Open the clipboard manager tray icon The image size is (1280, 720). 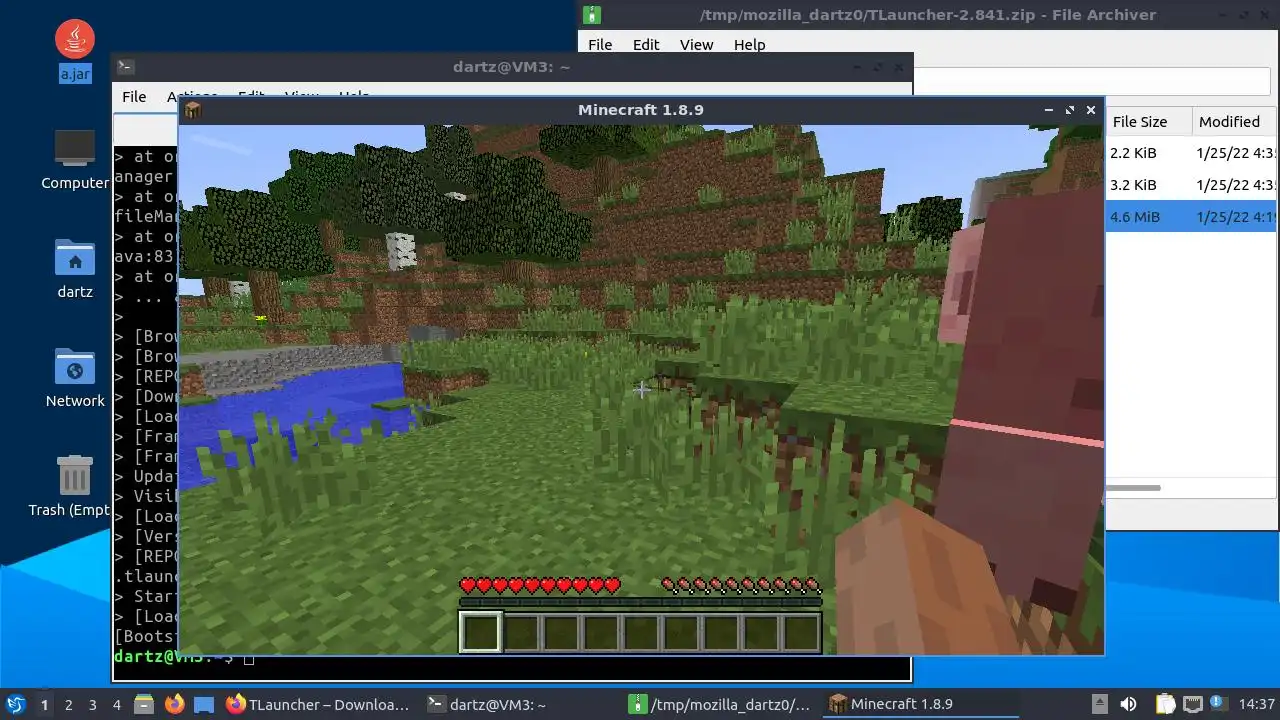1166,704
